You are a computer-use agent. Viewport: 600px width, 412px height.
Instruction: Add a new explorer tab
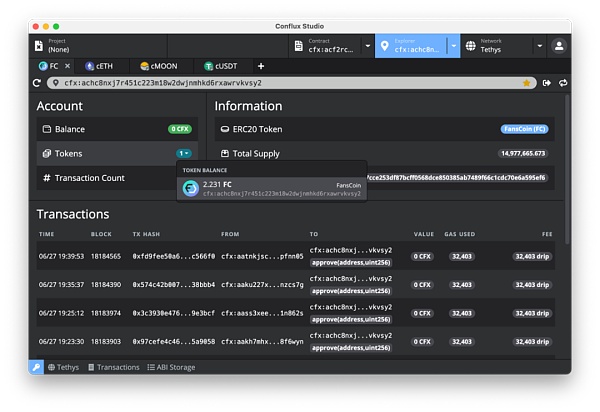(x=261, y=66)
